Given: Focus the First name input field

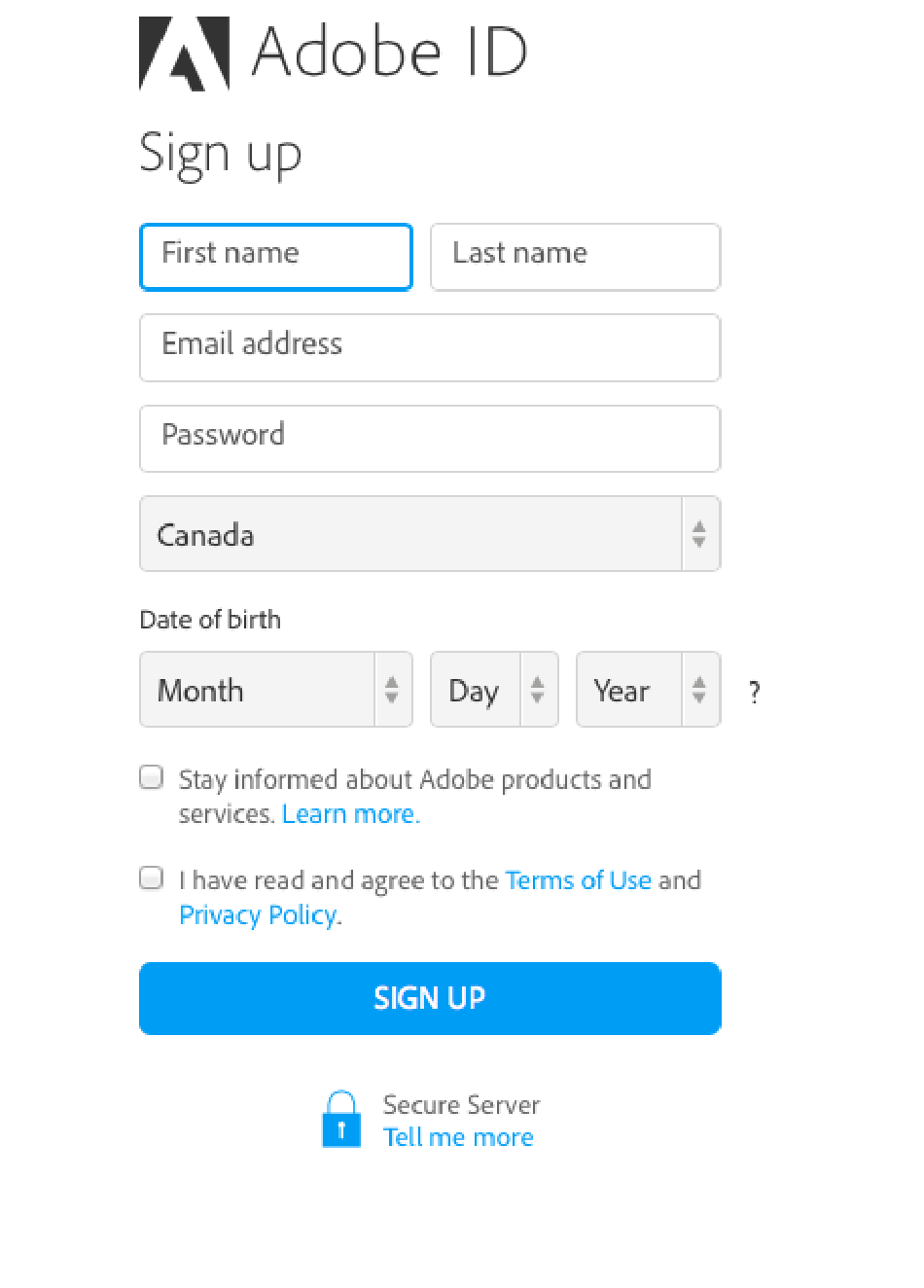Looking at the screenshot, I should point(276,257).
